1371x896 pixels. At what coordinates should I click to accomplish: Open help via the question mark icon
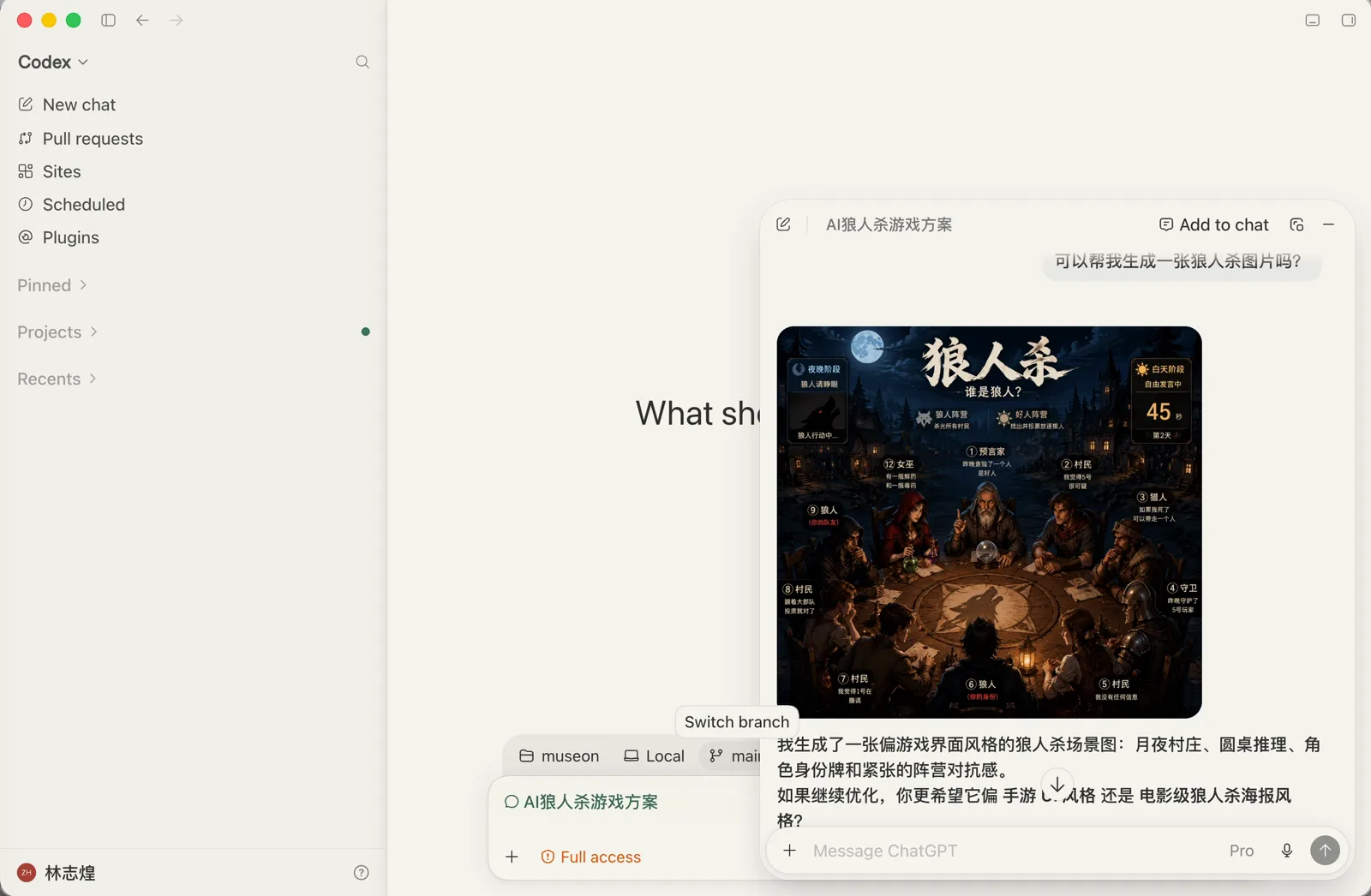point(362,873)
